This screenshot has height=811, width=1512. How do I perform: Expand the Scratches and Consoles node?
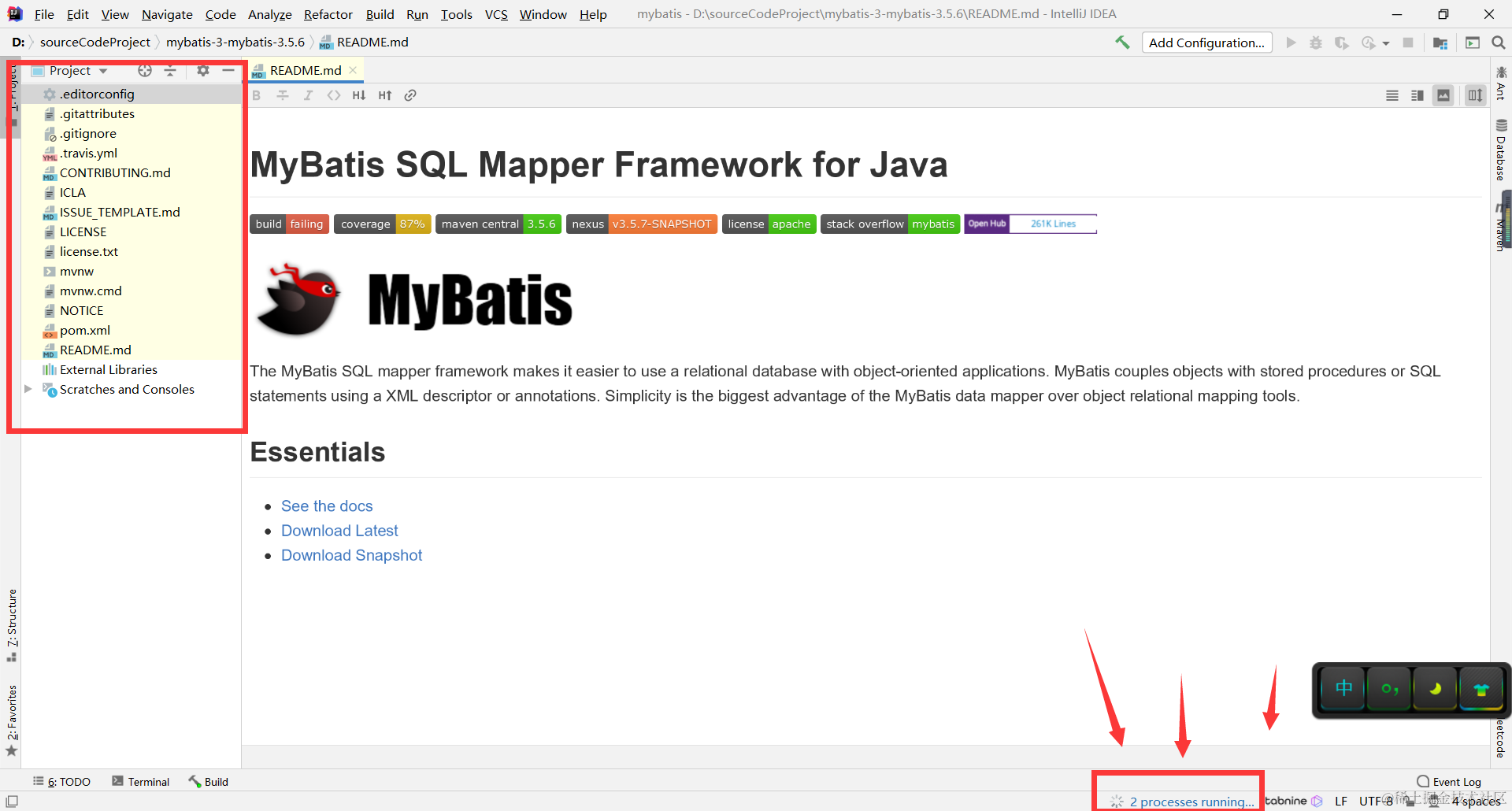tap(28, 389)
